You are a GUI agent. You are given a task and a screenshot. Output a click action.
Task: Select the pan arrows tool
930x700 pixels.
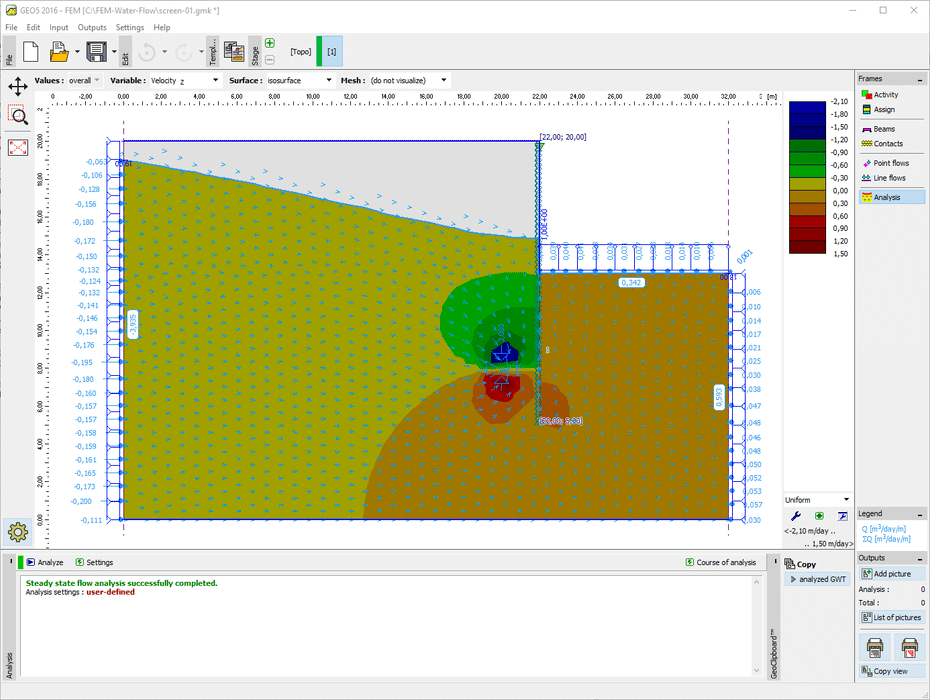pos(20,87)
